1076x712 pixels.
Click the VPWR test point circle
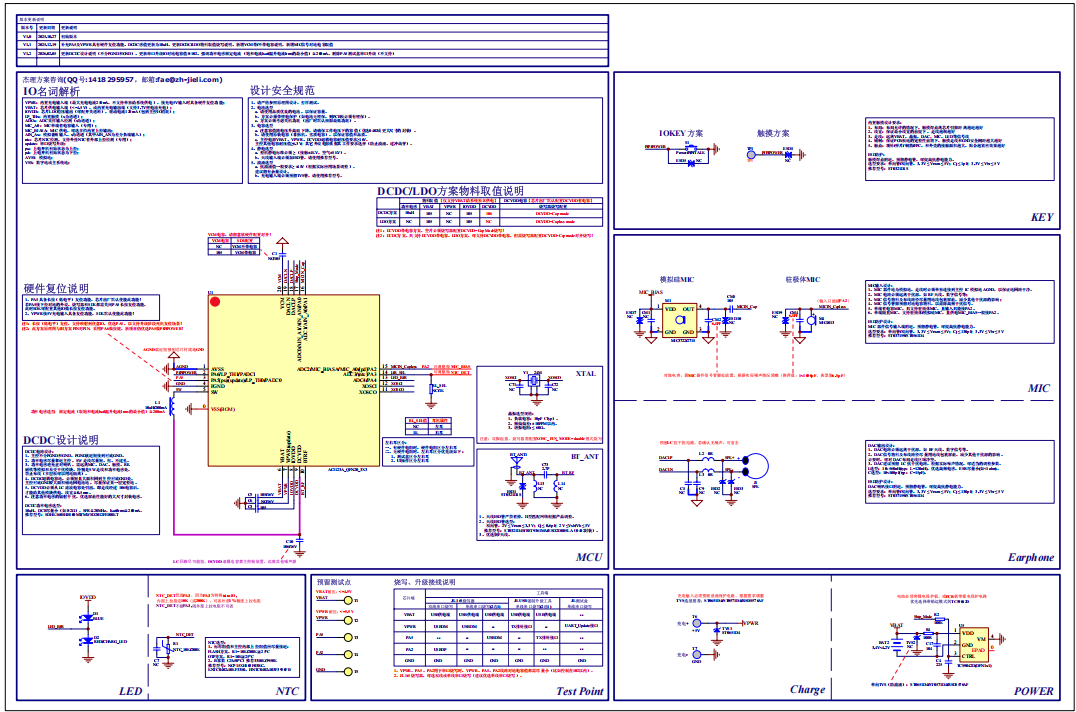[x=348, y=620]
